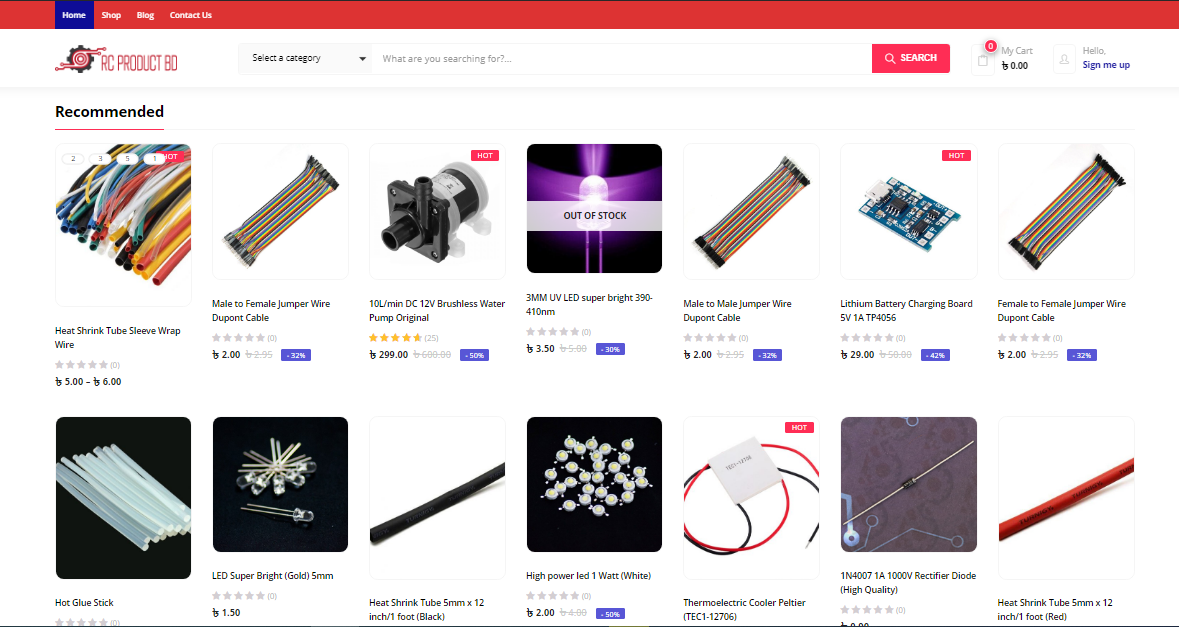
Task: Click the -50% discount badge on water pump
Action: tap(474, 355)
